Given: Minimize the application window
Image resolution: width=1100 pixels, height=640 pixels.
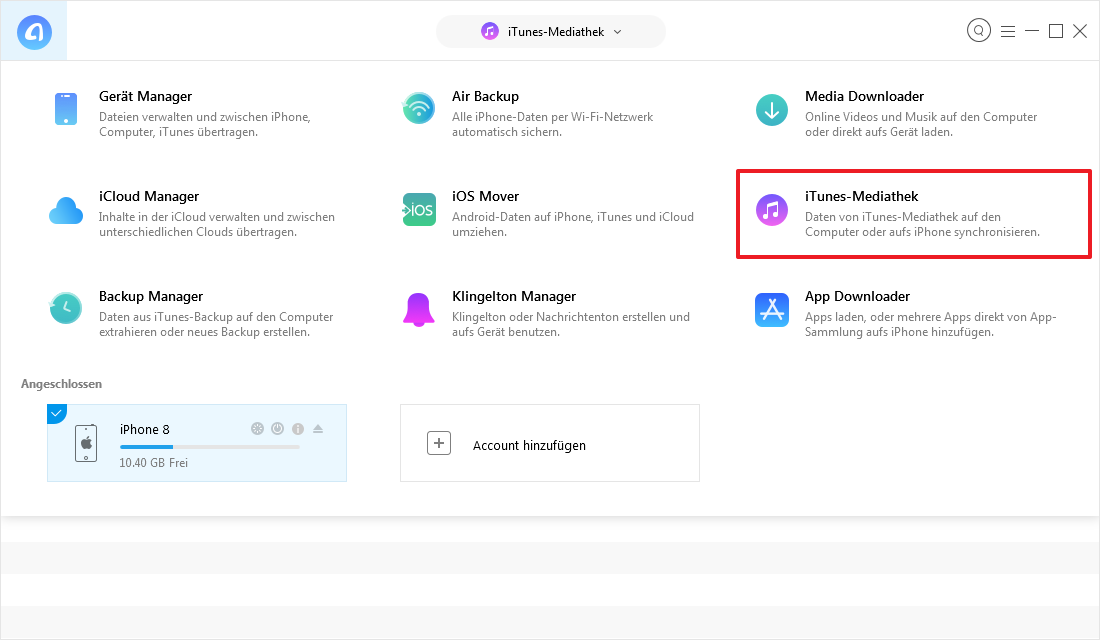Looking at the screenshot, I should pos(1032,31).
